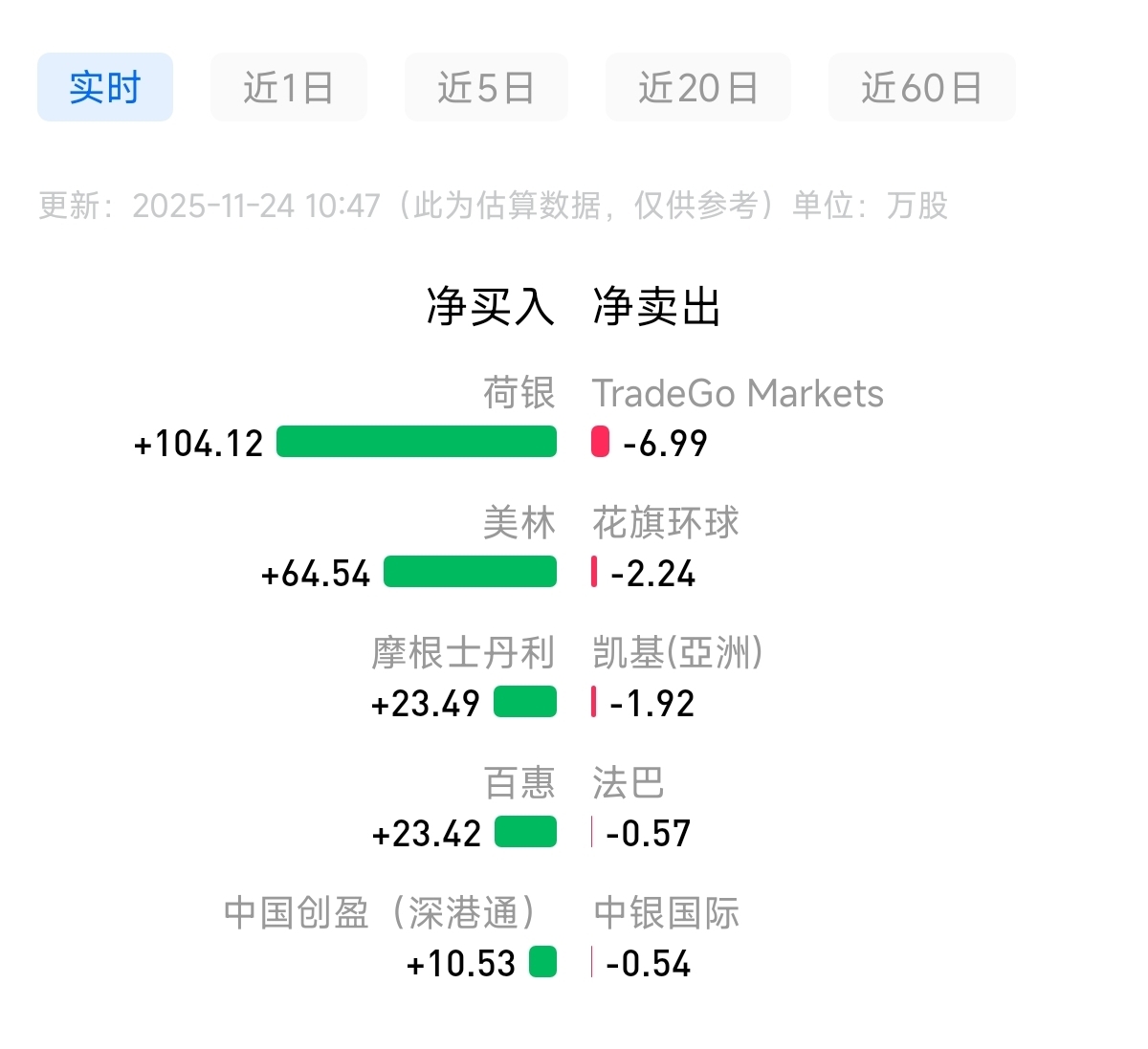This screenshot has width=1148, height=1049.
Task: Click the 花旗环球 seller name
Action: 666,523
